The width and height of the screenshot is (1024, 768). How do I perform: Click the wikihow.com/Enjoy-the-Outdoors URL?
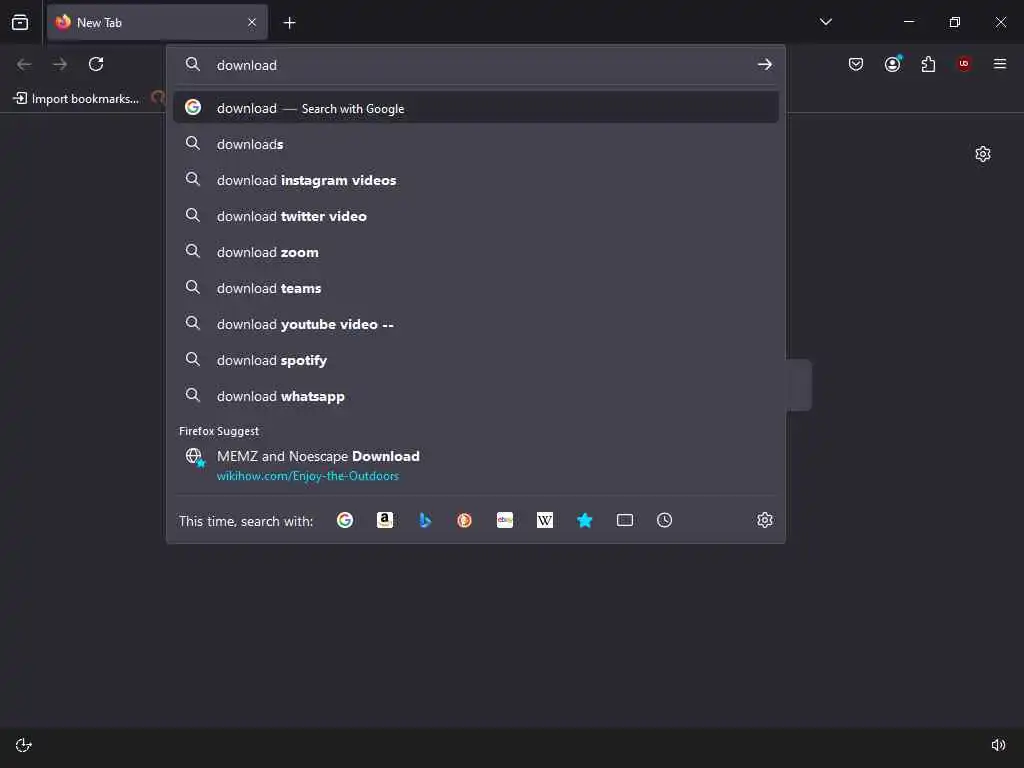[308, 476]
